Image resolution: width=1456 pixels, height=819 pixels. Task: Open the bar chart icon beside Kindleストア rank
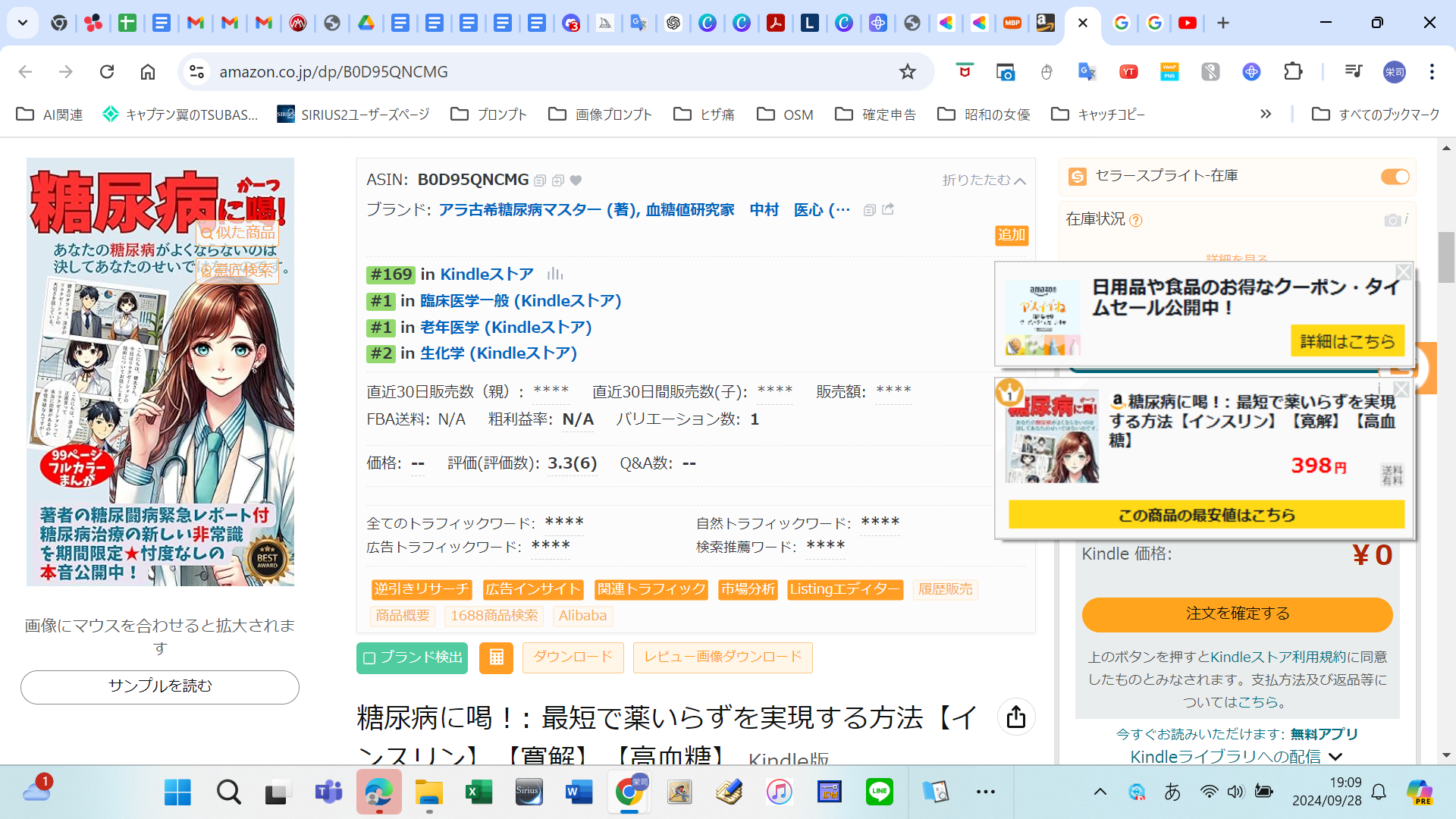[x=555, y=274]
